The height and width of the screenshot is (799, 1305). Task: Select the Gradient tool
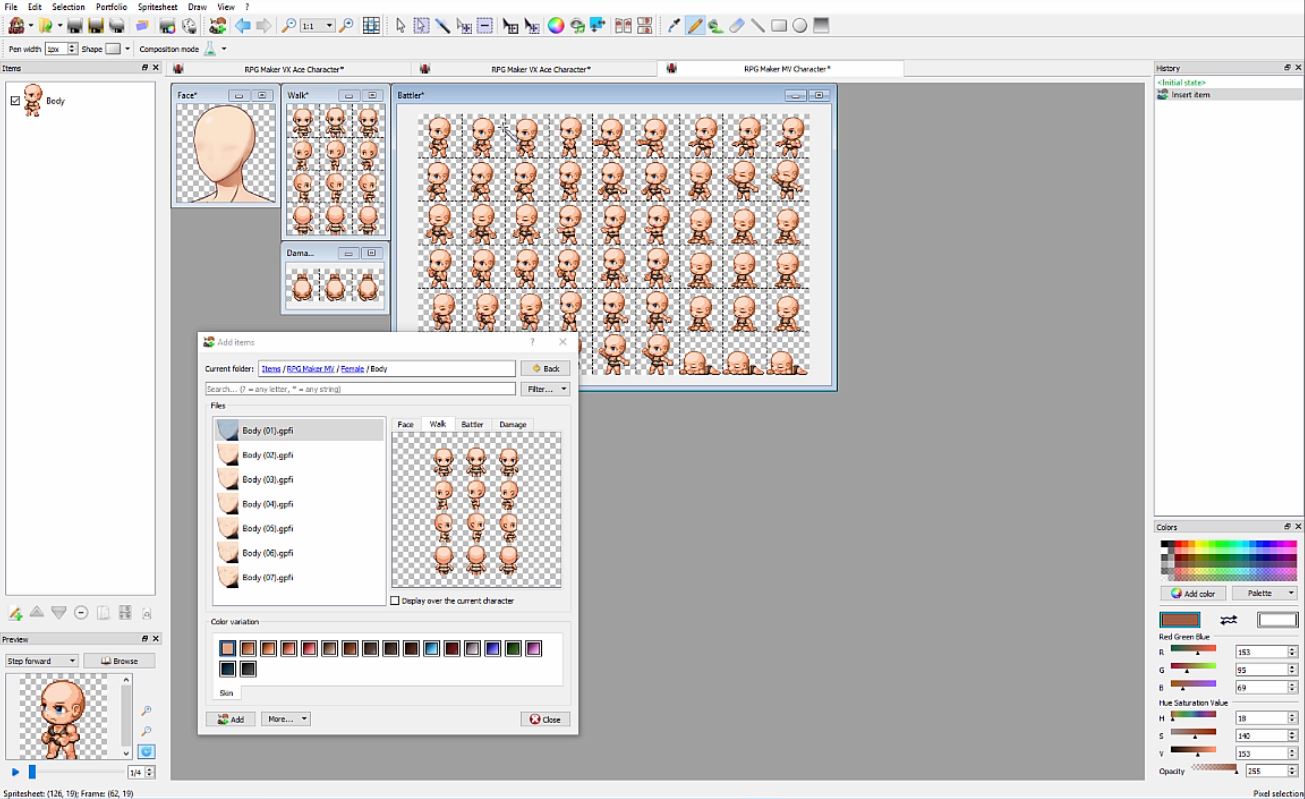coord(821,25)
